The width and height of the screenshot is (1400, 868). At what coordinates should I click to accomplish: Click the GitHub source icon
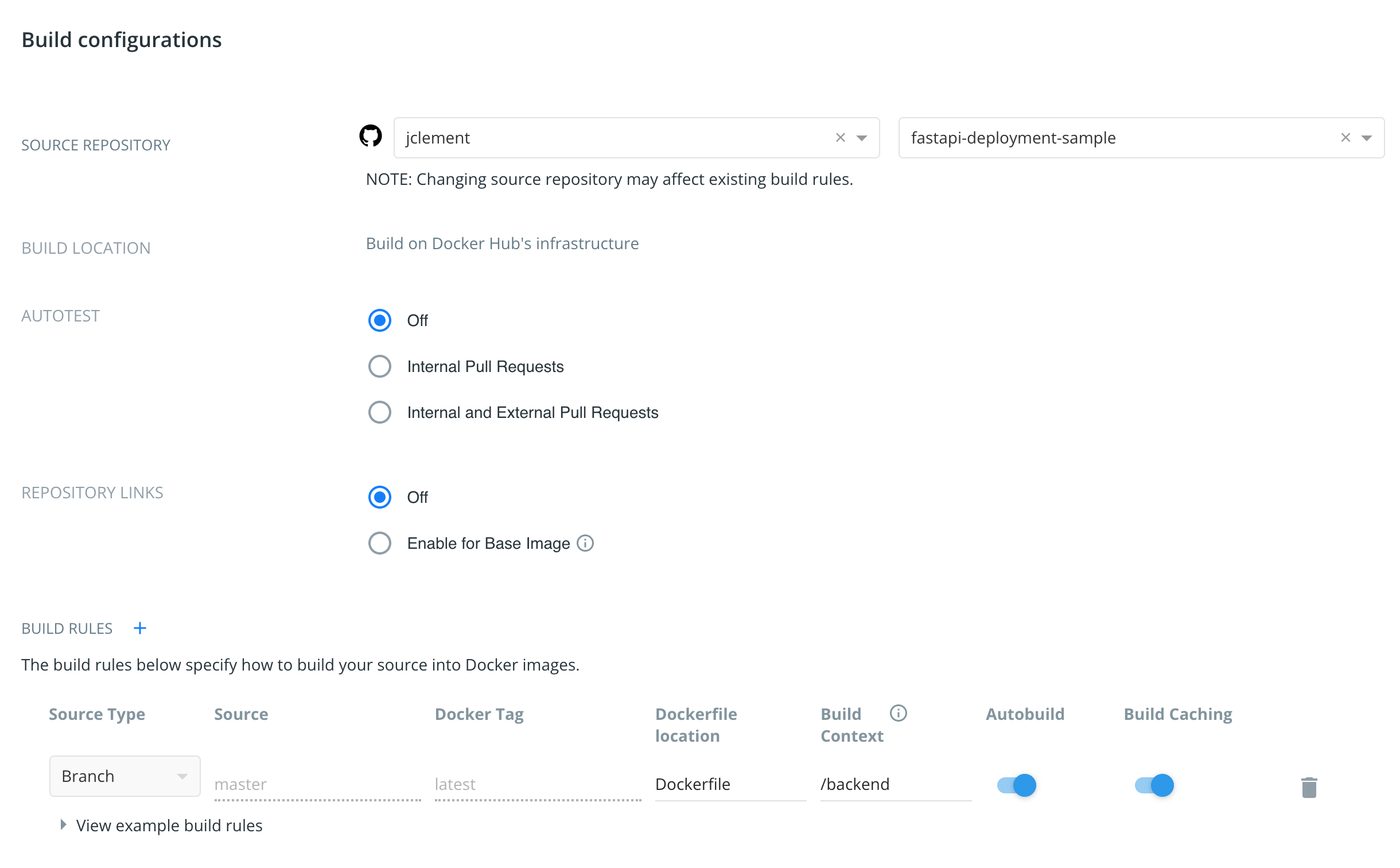click(372, 137)
